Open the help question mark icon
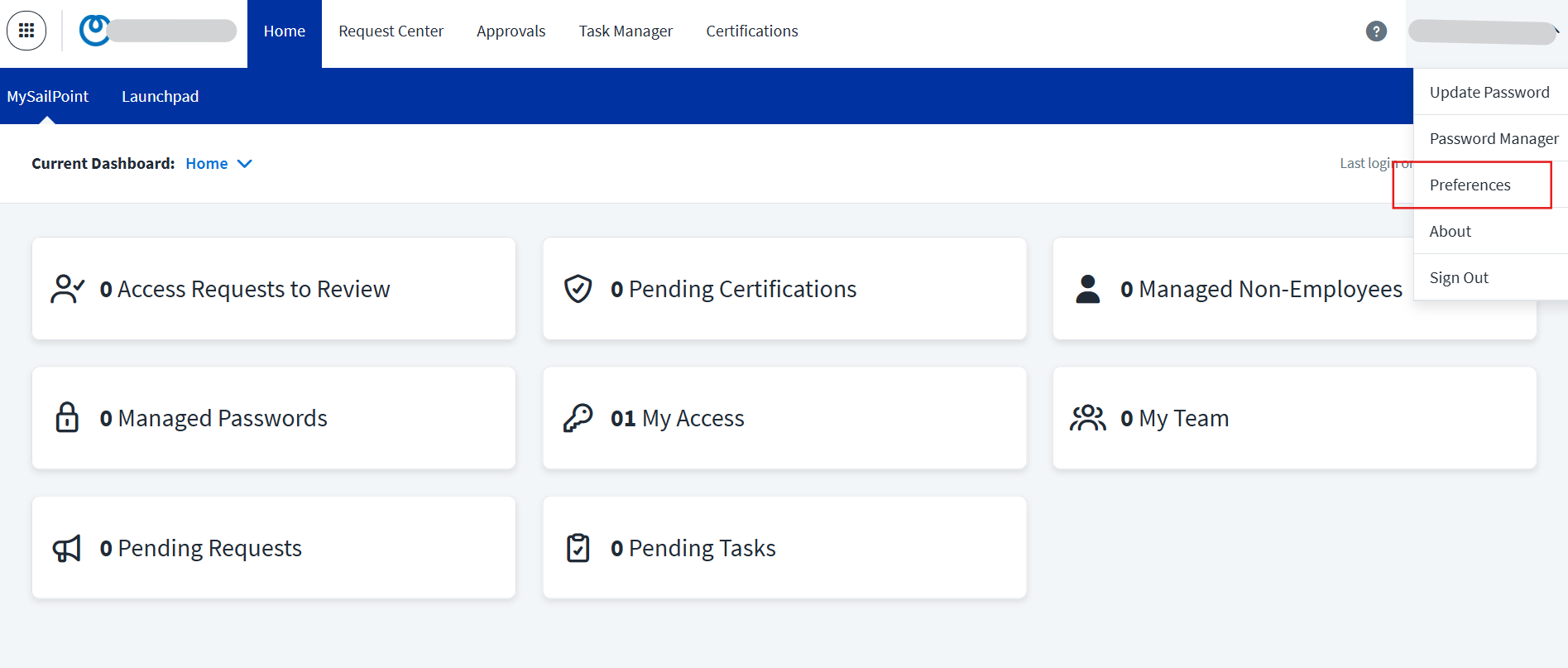 point(1376,31)
